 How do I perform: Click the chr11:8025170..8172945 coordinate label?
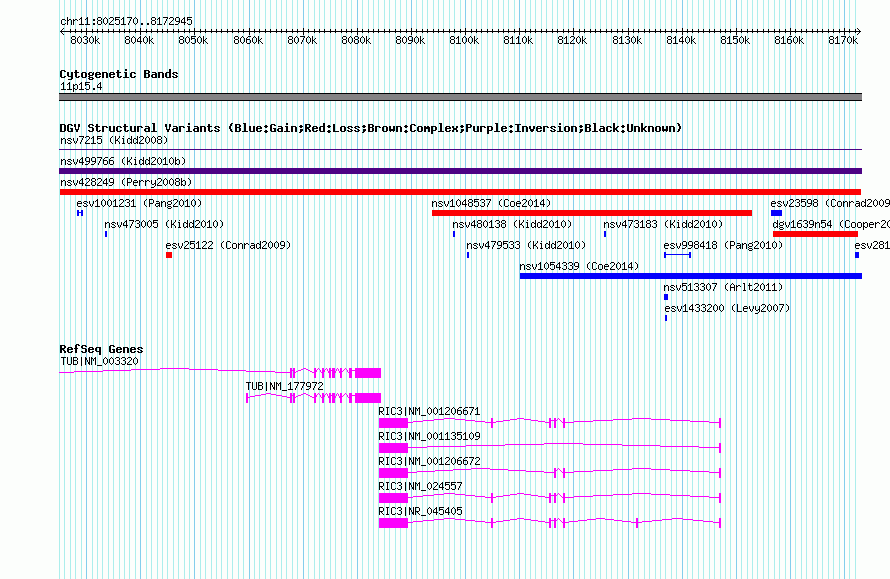pyautogui.click(x=127, y=21)
